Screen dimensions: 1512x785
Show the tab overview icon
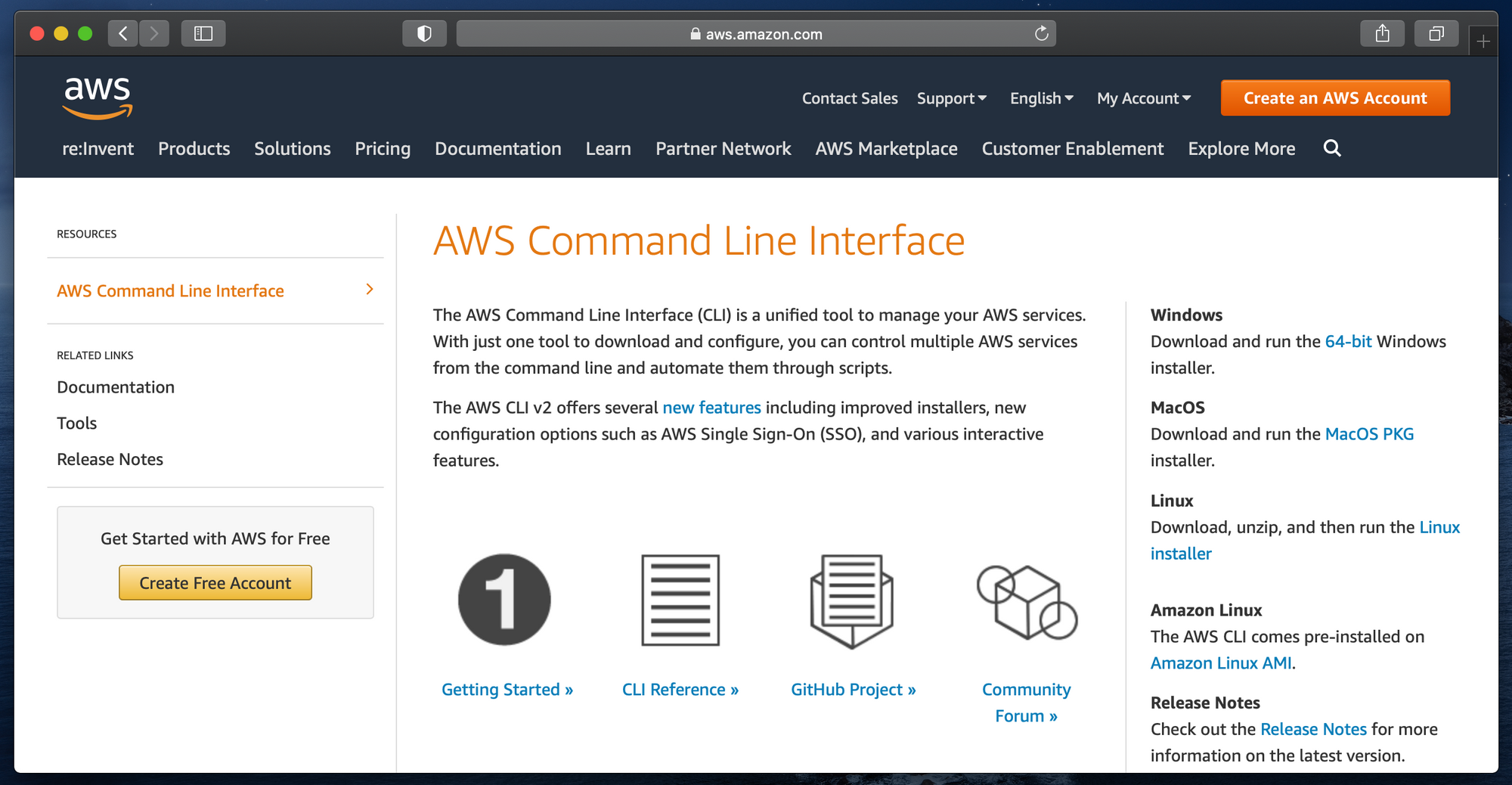(1436, 33)
